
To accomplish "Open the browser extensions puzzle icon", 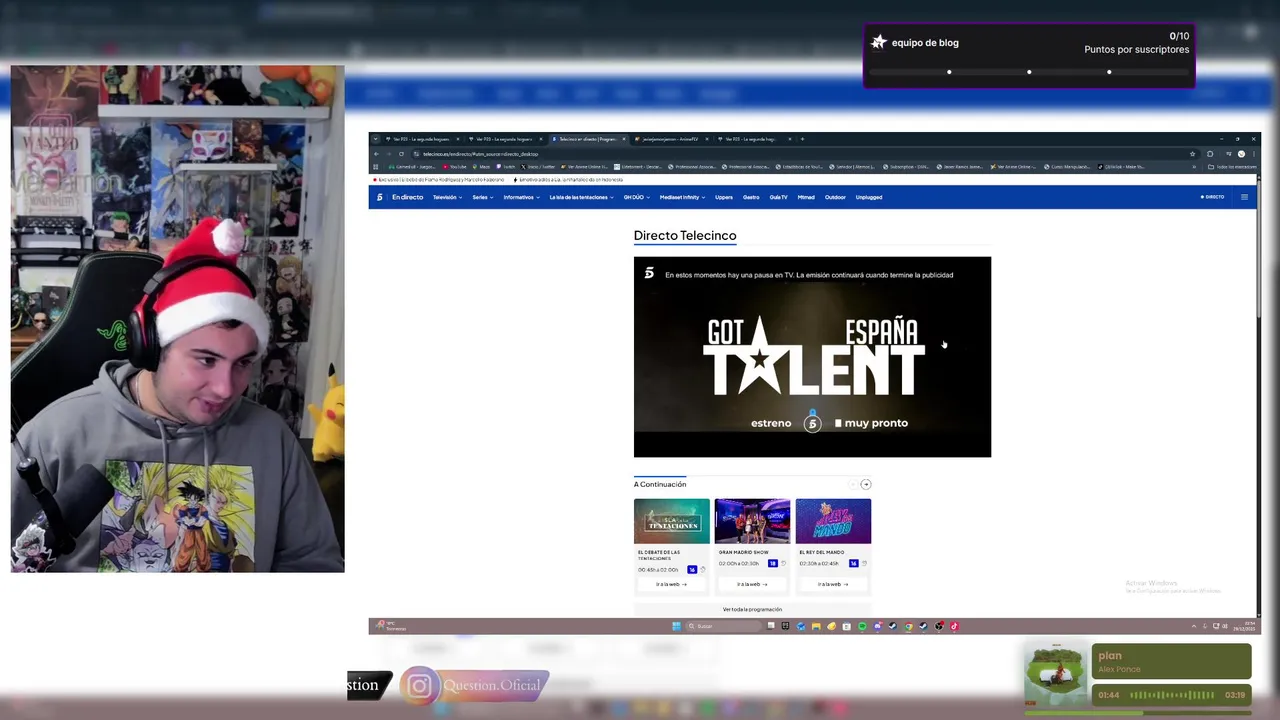I will coord(1210,154).
